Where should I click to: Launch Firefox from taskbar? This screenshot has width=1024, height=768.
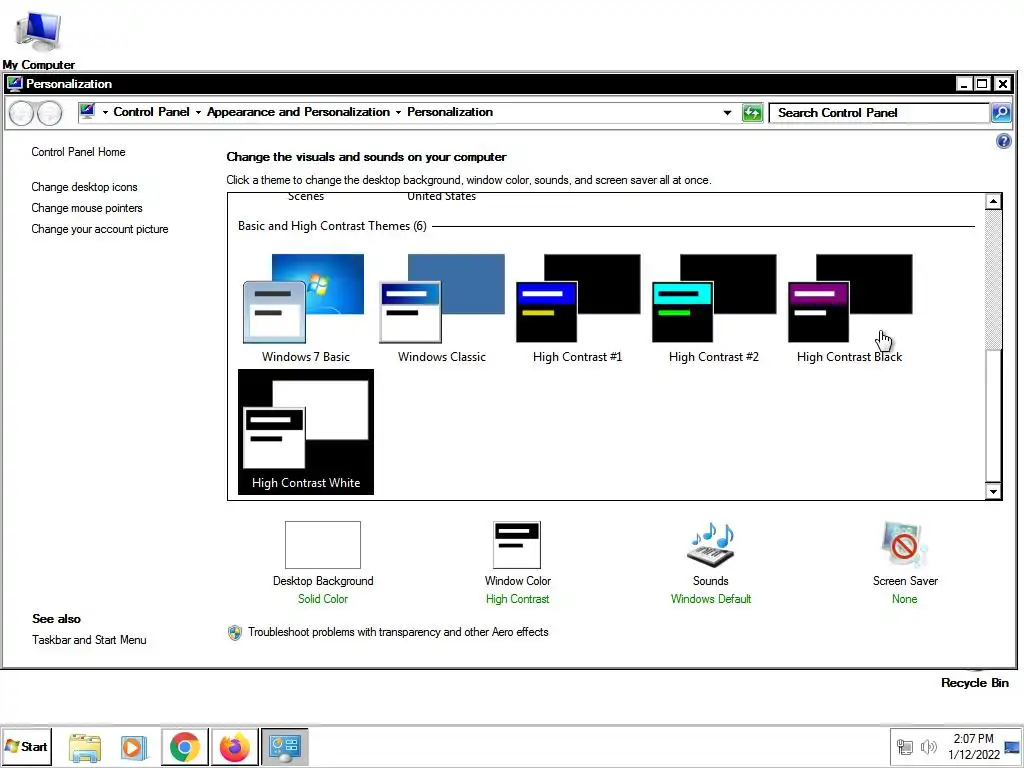pos(234,747)
